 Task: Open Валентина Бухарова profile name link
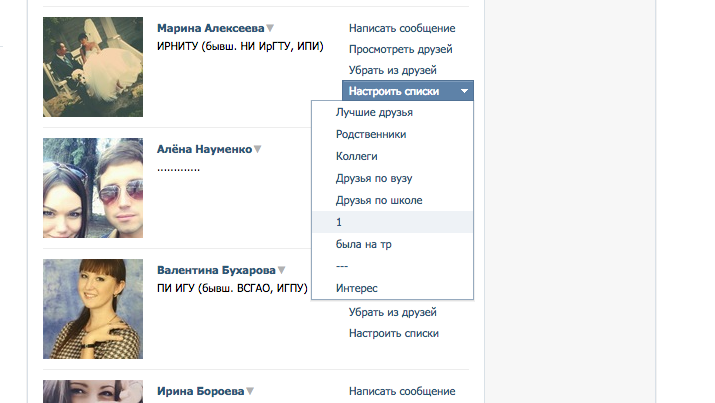pos(216,270)
